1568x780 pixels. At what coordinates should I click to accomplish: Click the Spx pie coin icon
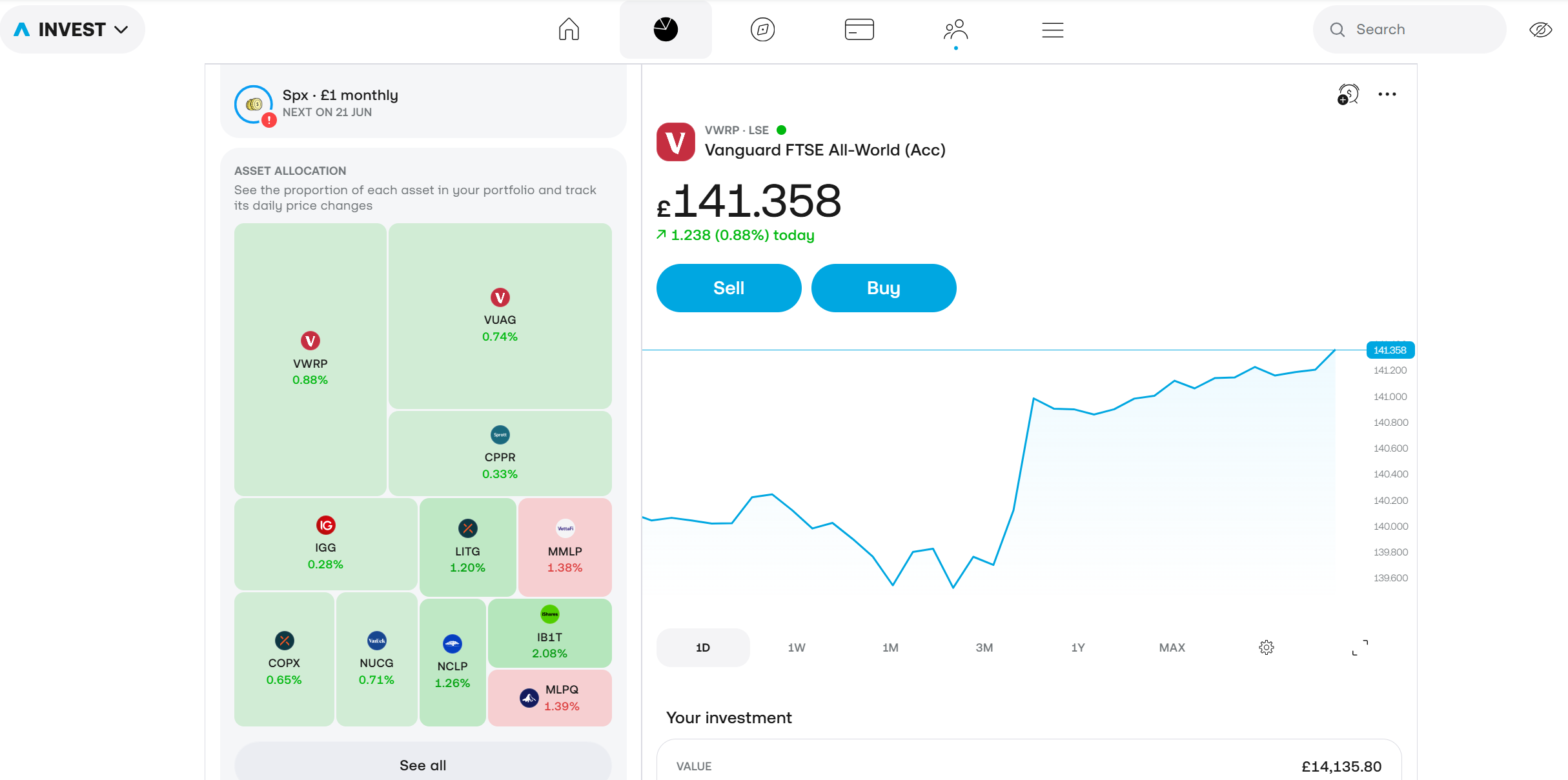254,104
